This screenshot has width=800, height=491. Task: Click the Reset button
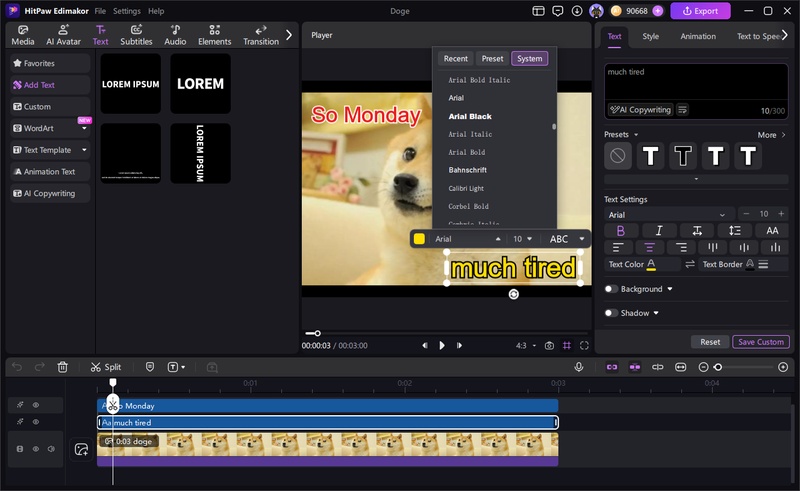point(710,342)
